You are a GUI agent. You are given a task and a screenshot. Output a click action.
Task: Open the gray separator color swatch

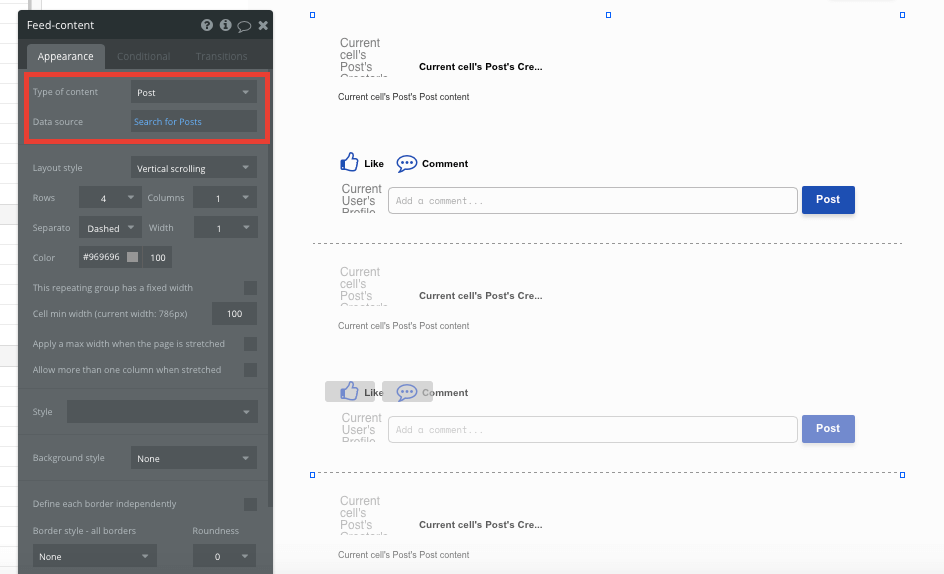pyautogui.click(x=132, y=257)
